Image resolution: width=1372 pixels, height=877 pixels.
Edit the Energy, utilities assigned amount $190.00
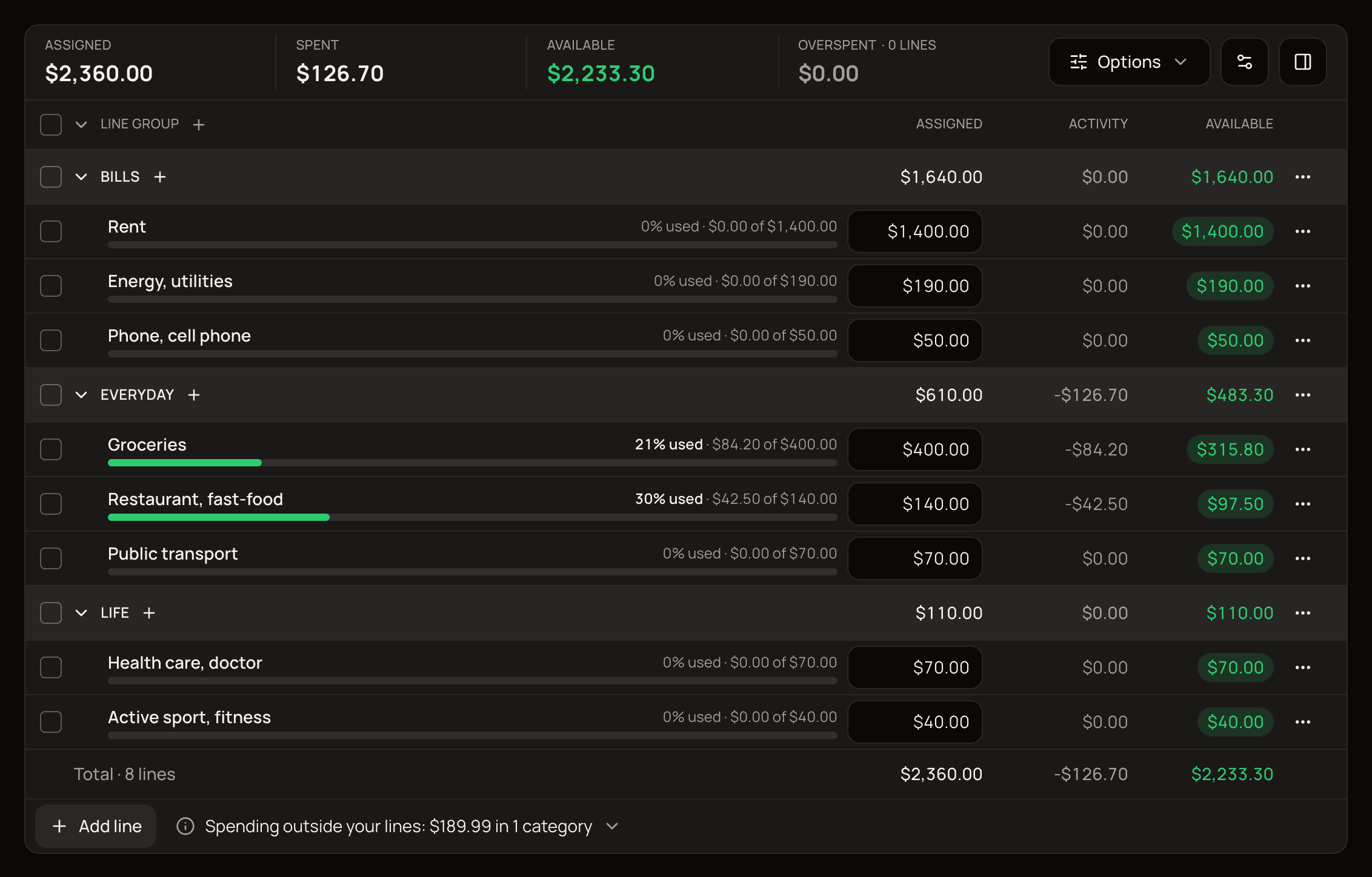[915, 286]
